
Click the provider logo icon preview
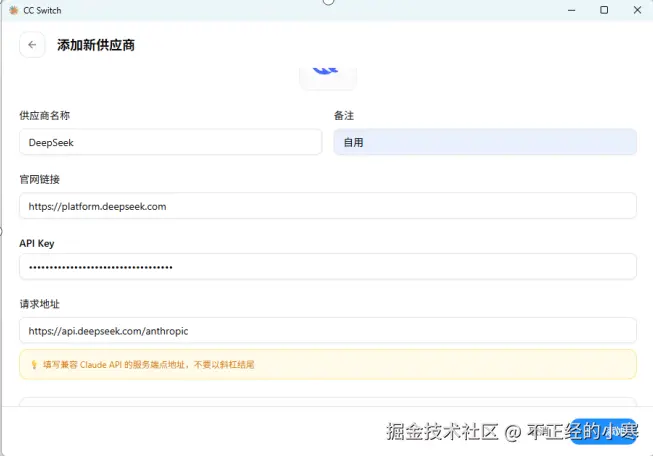coord(328,77)
